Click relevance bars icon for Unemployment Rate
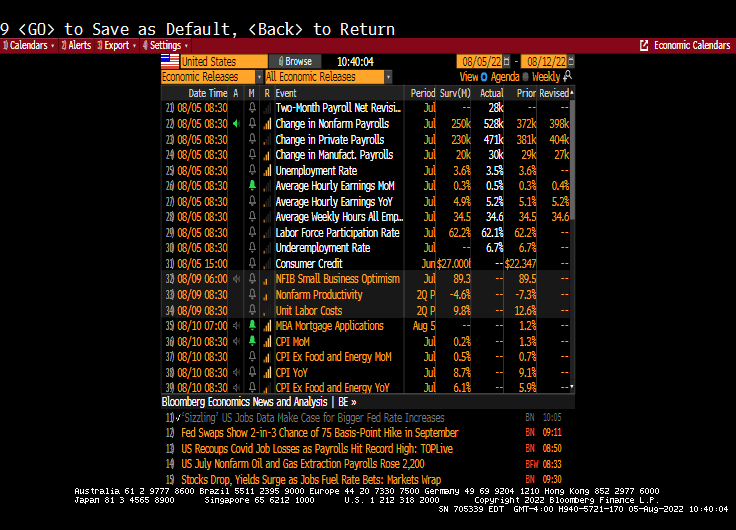 point(267,171)
